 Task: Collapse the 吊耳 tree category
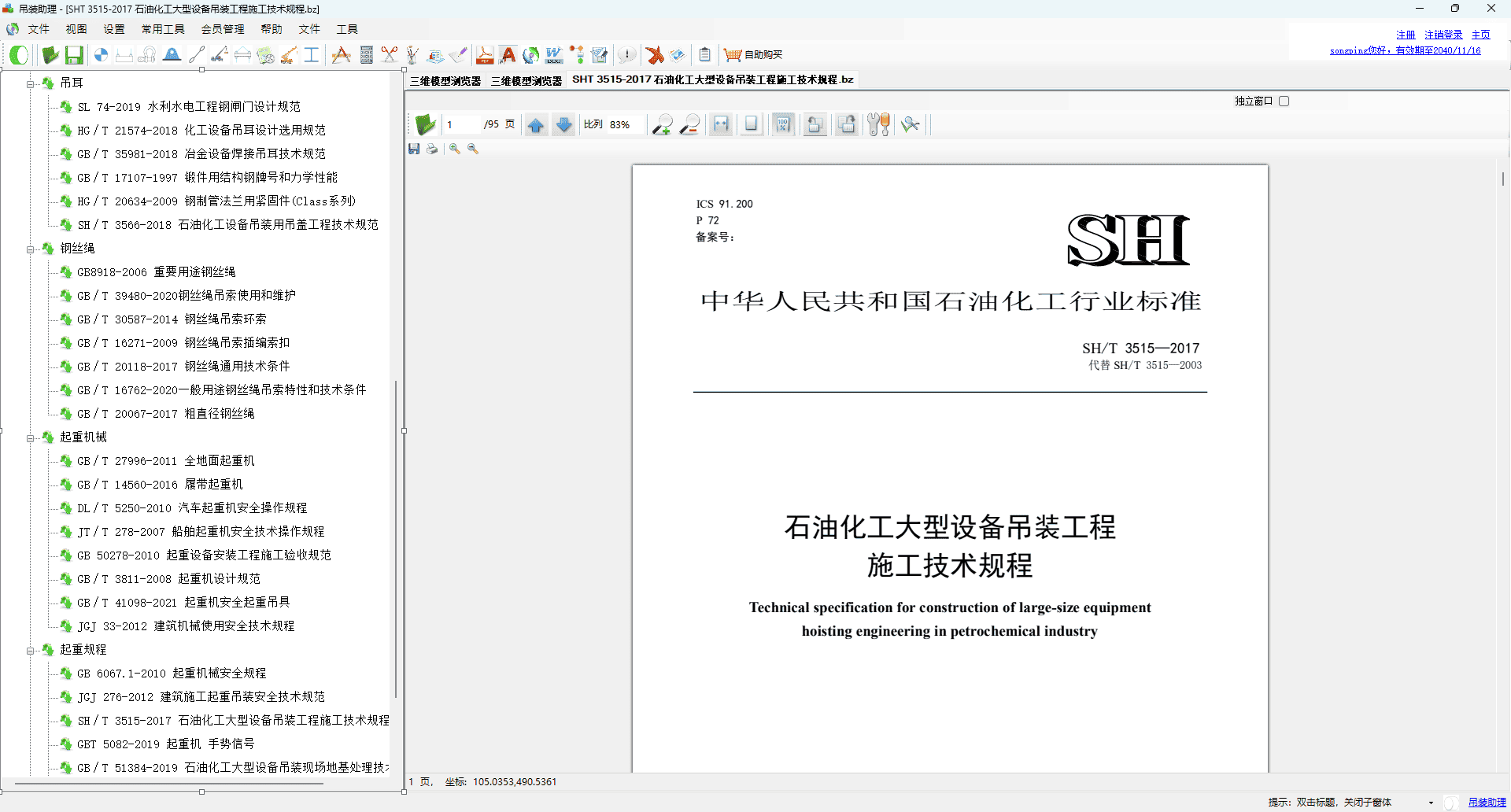(31, 83)
